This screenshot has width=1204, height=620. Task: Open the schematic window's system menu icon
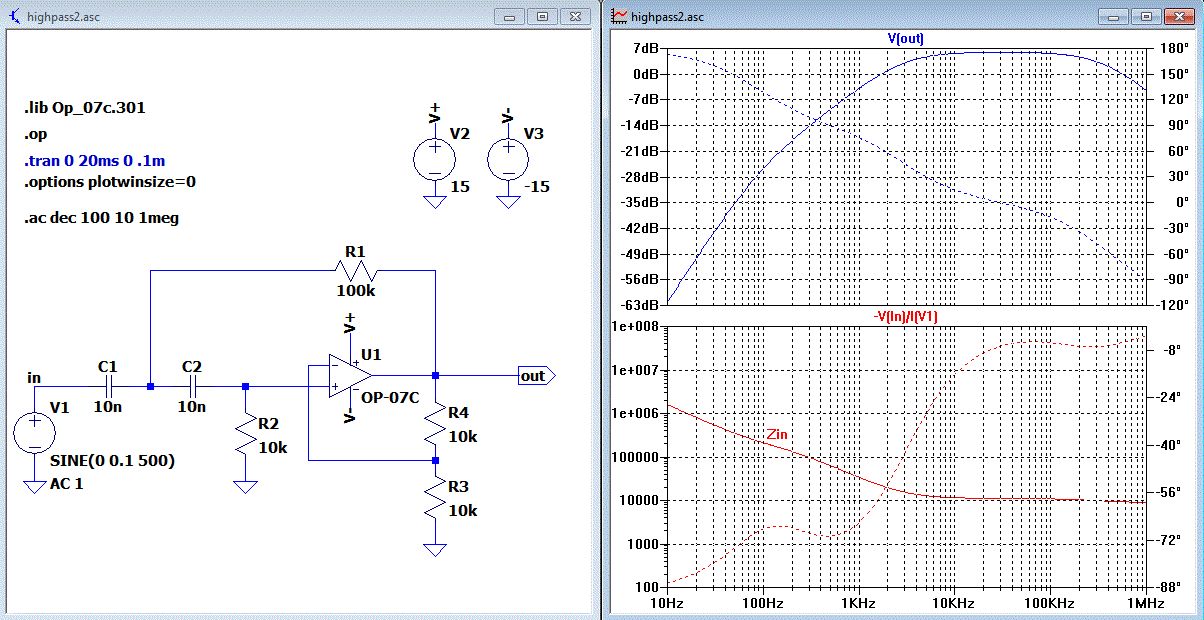pos(14,16)
